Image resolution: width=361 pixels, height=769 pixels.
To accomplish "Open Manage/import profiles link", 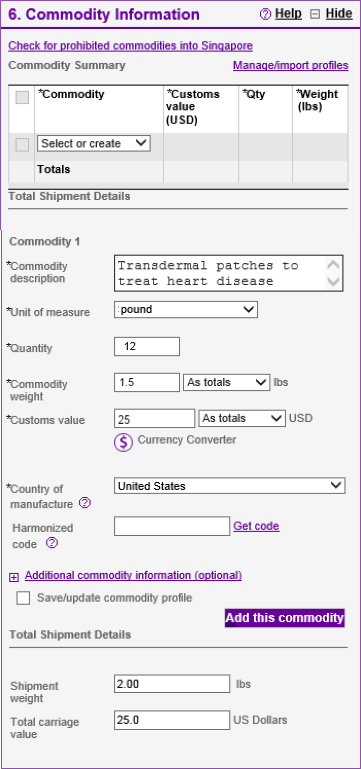I will point(291,65).
